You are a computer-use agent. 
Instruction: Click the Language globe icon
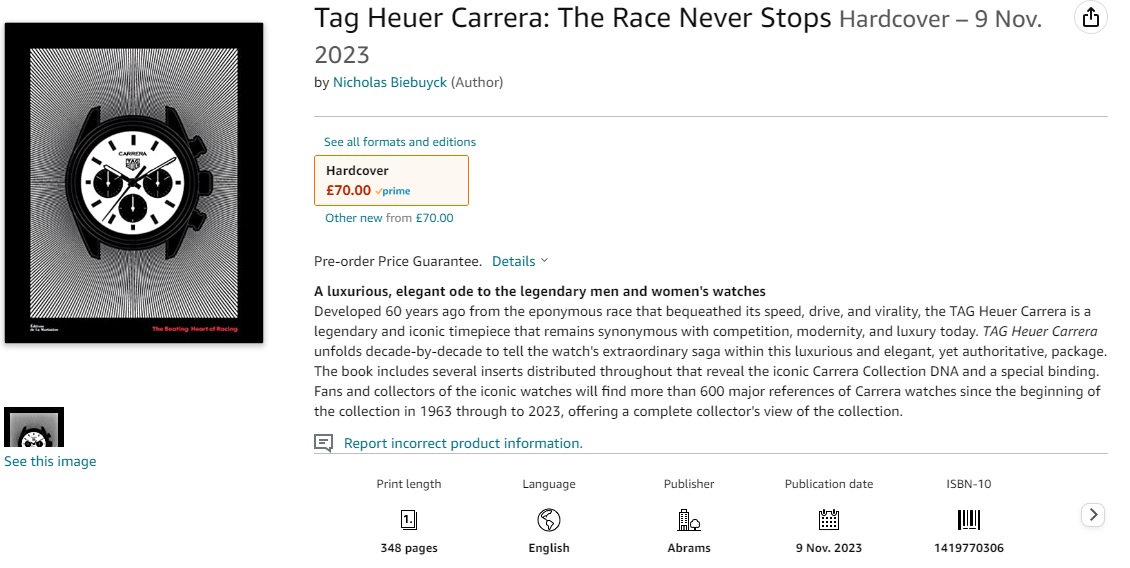pyautogui.click(x=549, y=519)
